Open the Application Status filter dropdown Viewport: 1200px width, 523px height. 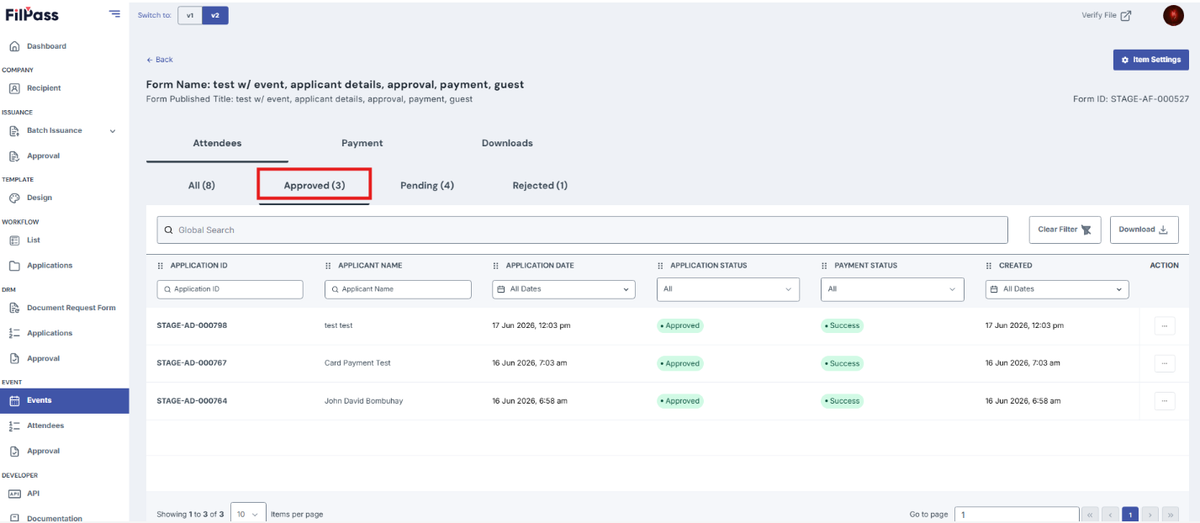pyautogui.click(x=728, y=289)
